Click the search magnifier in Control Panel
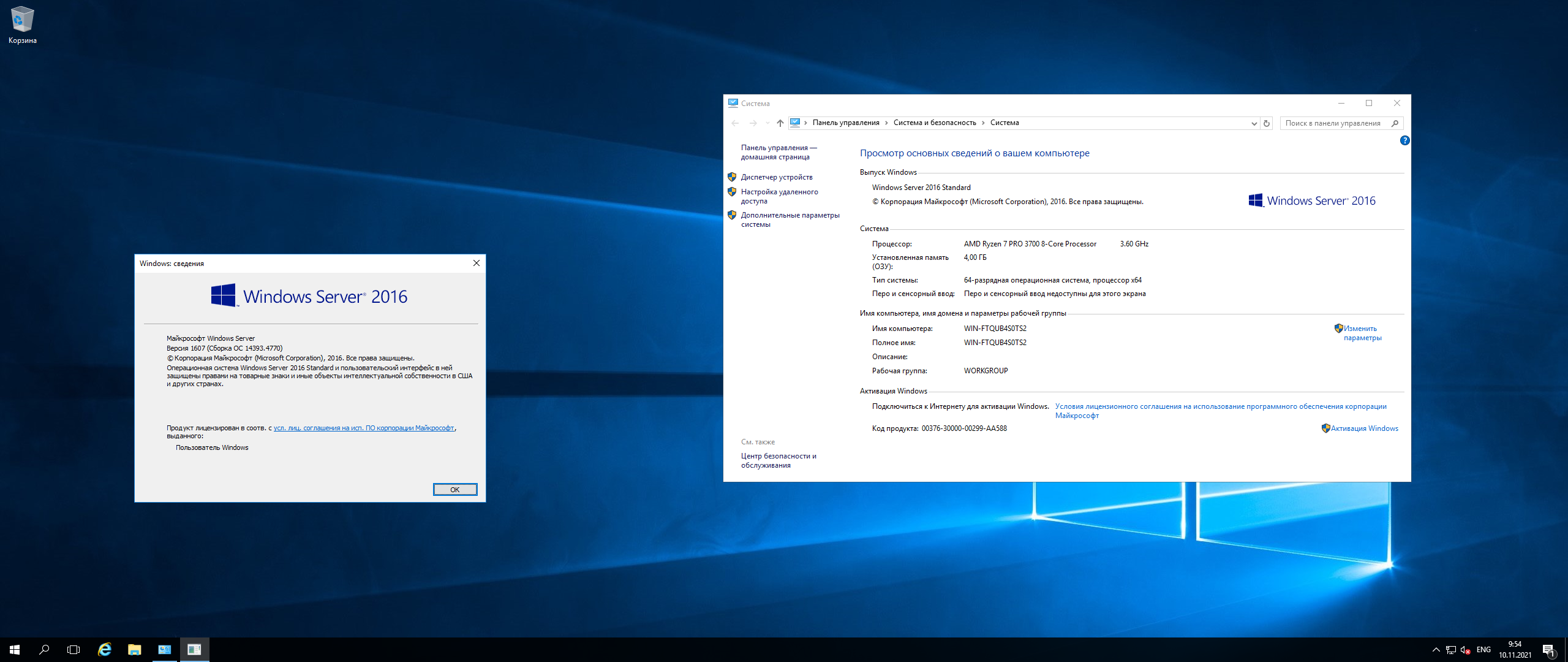The width and height of the screenshot is (1568, 662). point(1395,123)
